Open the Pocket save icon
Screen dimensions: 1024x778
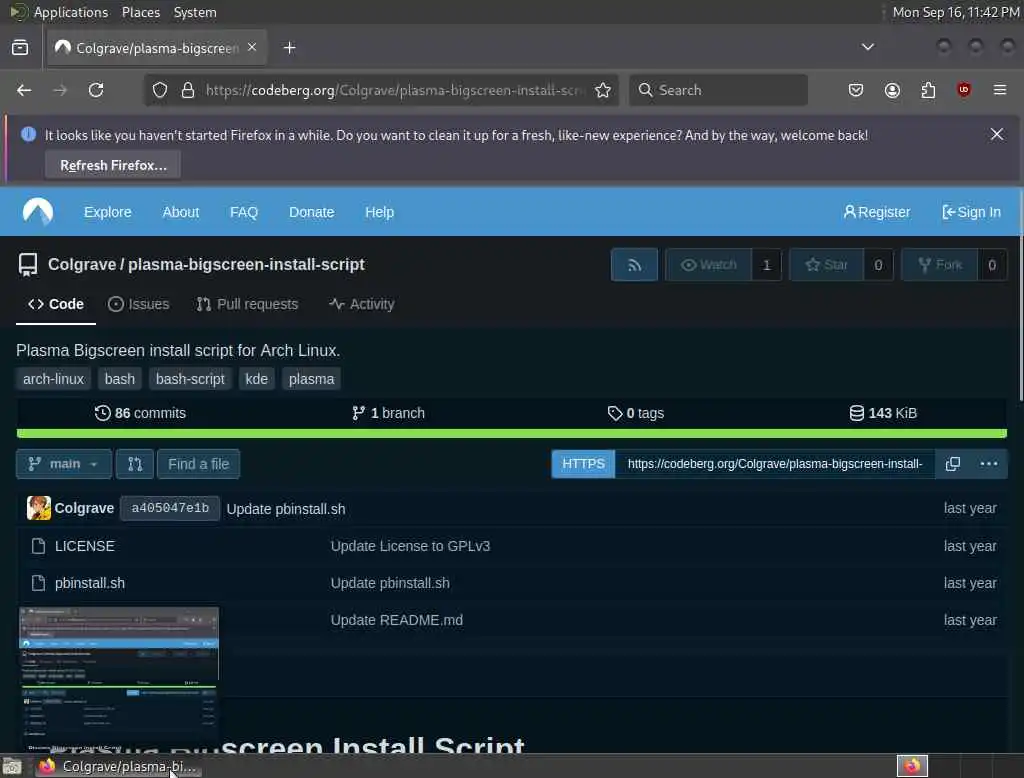point(856,90)
